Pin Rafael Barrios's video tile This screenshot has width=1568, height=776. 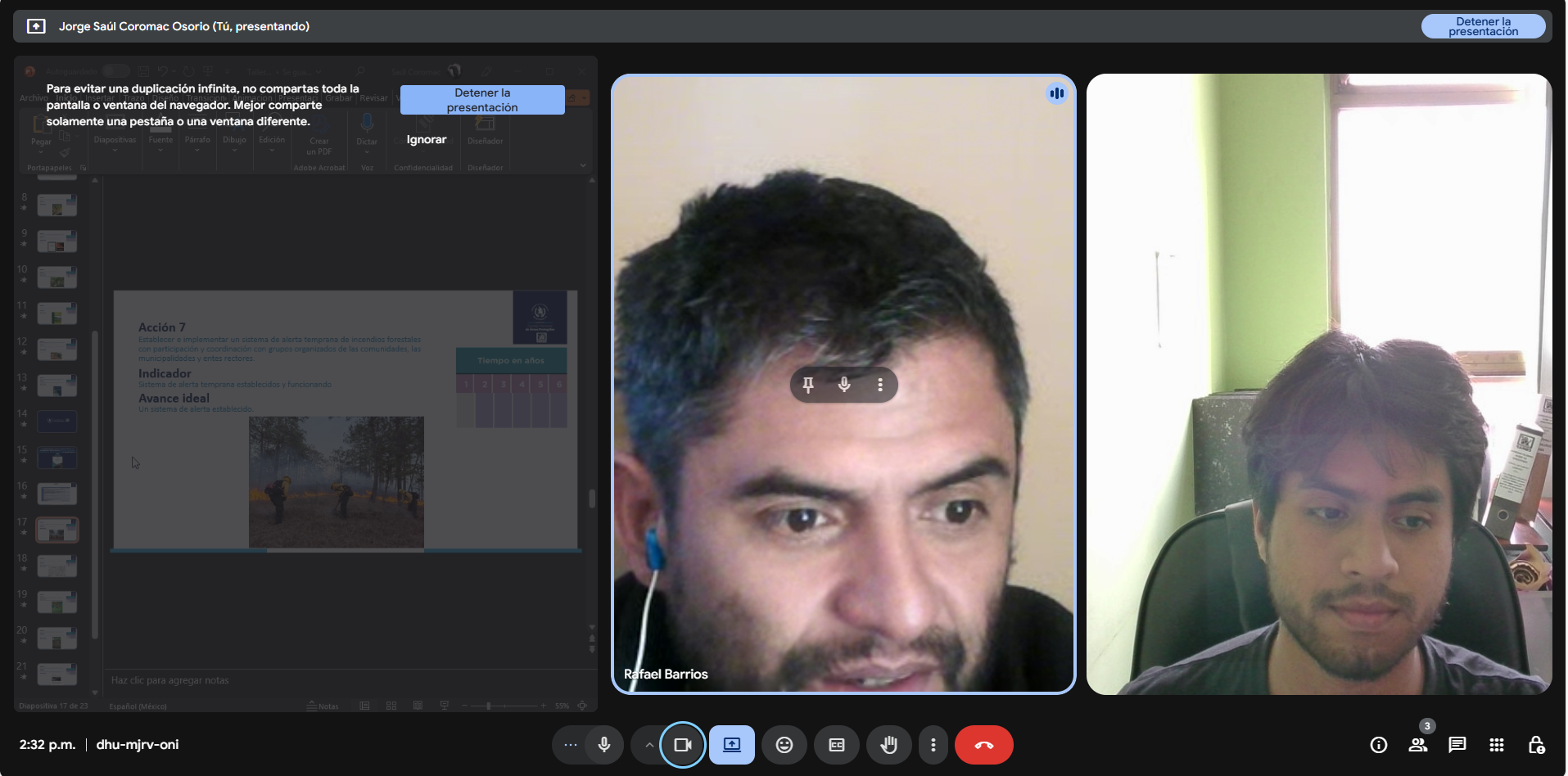coord(808,385)
